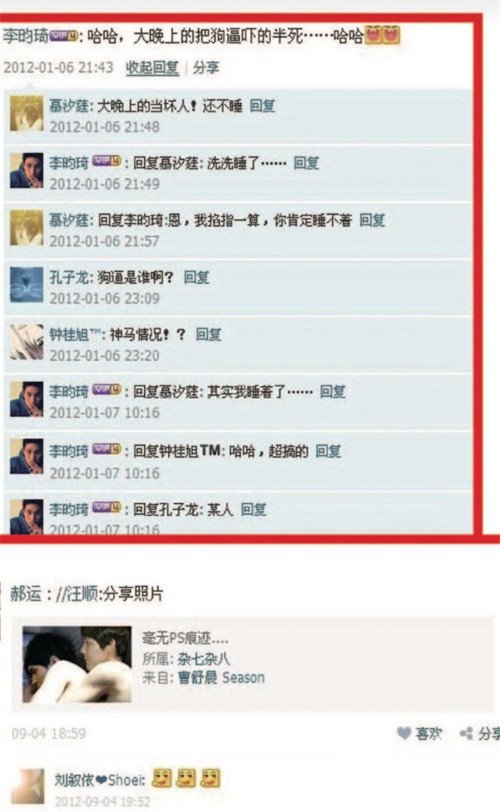
Task: Reply to comment 哈哈，超搞的
Action: (328, 451)
